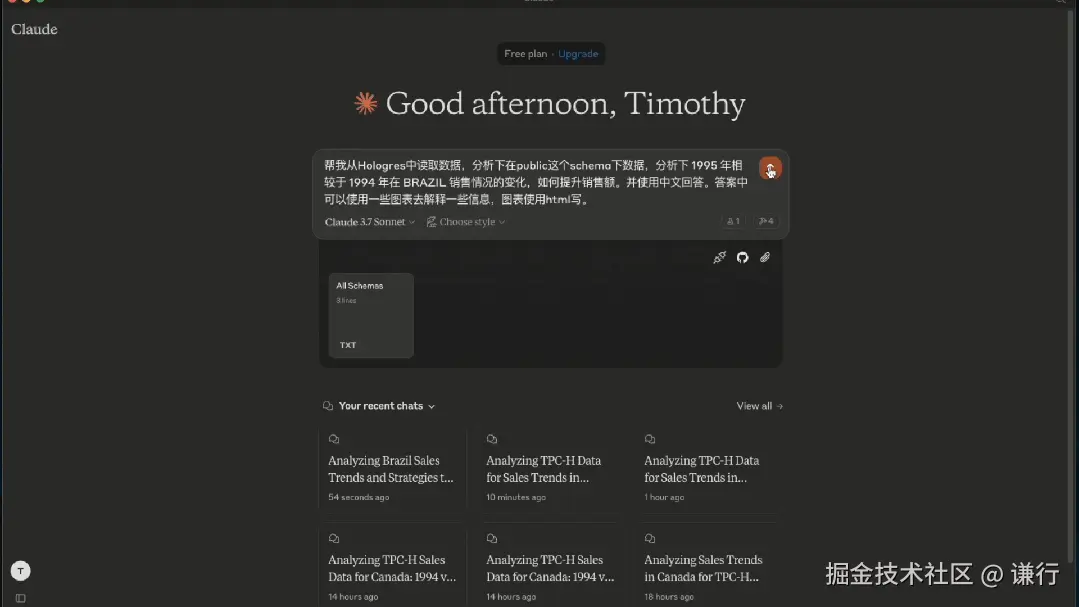Click inside the Chinese prompt text input

(535, 182)
